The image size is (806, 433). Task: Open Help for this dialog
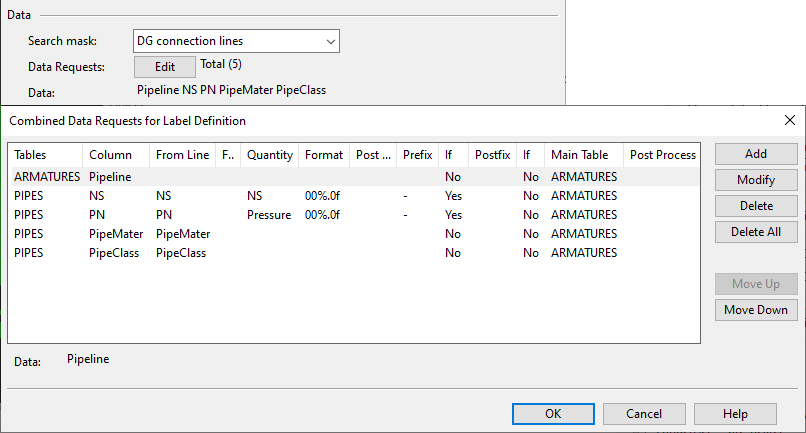click(x=735, y=414)
